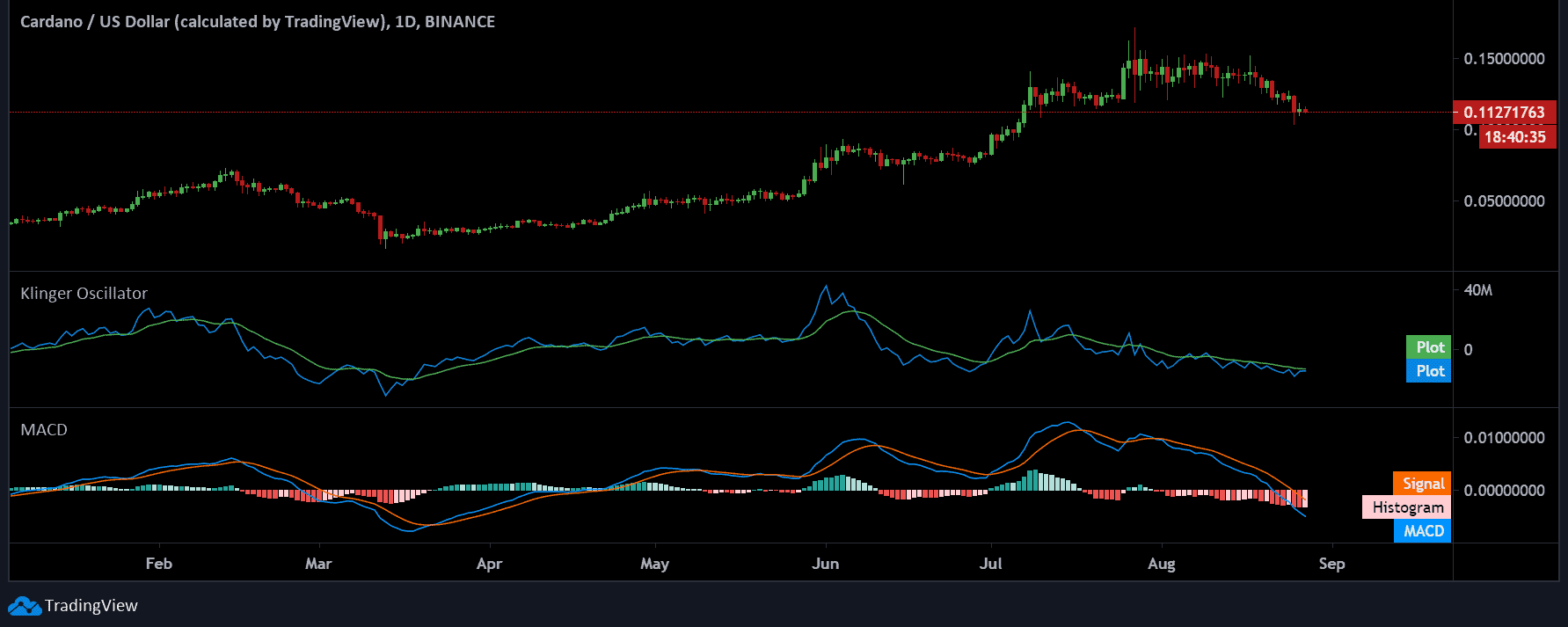1568x627 pixels.
Task: Click the Sep label on time axis
Action: (1331, 564)
